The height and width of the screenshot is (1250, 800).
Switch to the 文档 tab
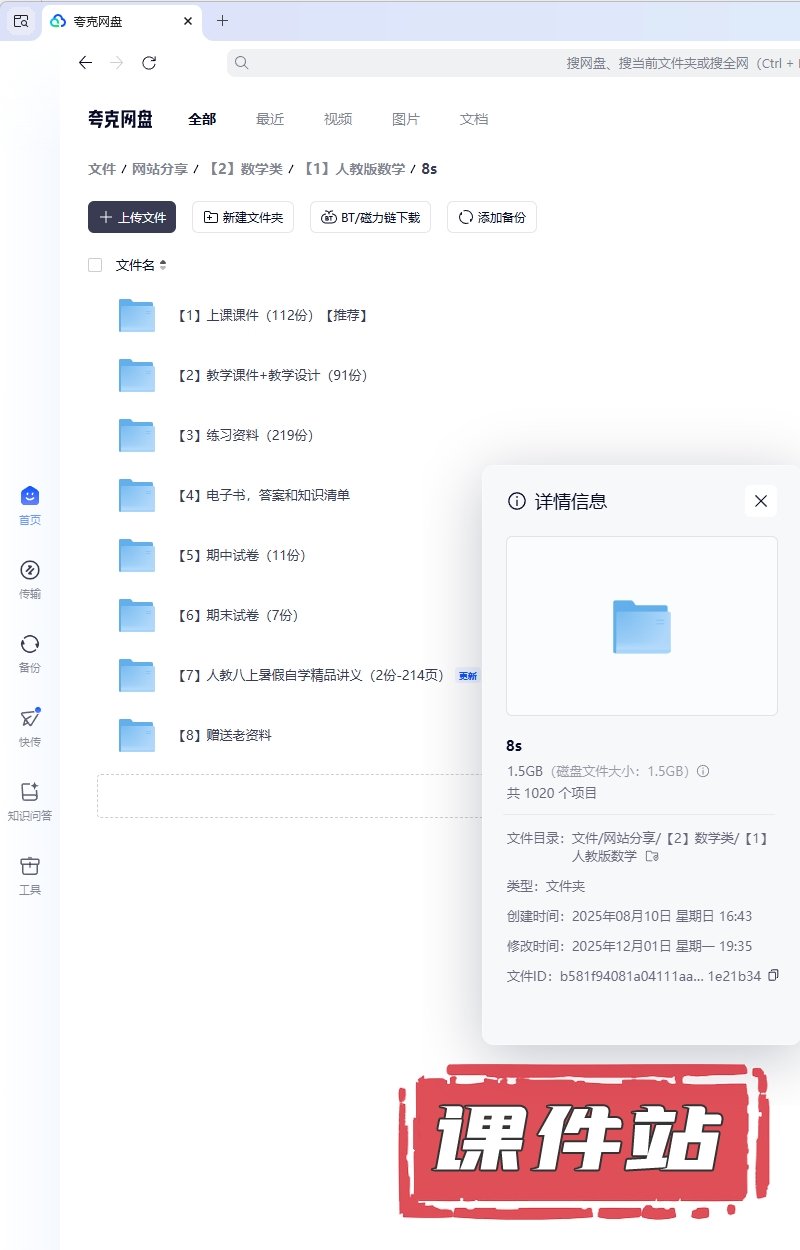474,119
